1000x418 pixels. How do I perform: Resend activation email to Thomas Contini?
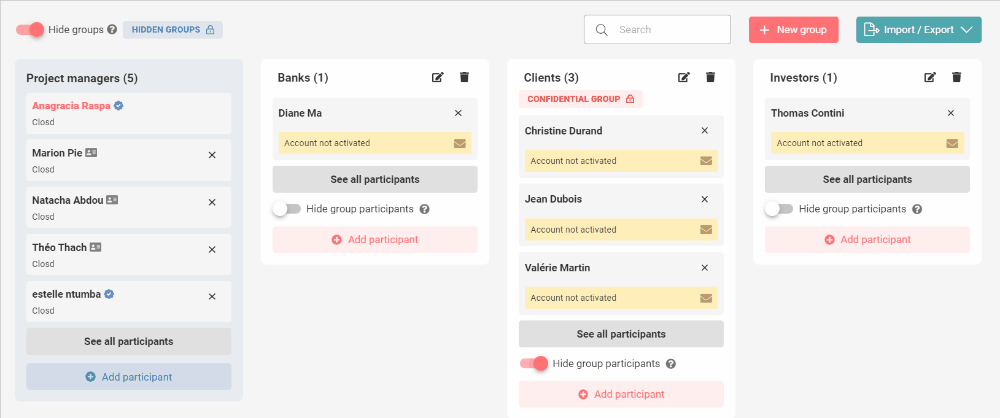[x=952, y=143]
